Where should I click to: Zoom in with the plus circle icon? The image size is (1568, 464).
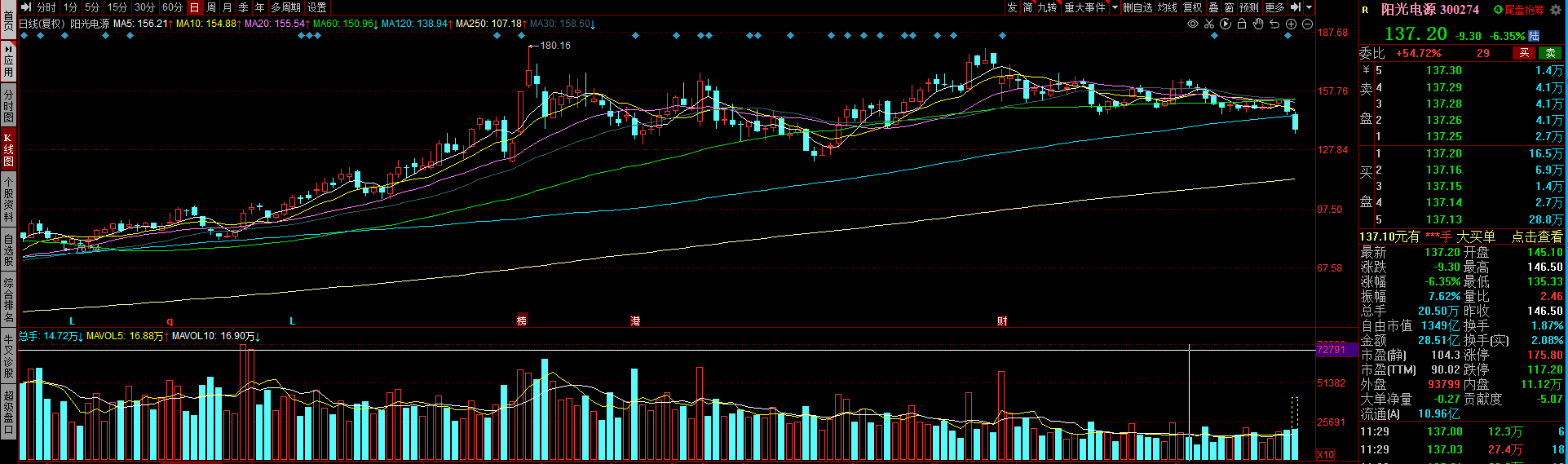1291,24
